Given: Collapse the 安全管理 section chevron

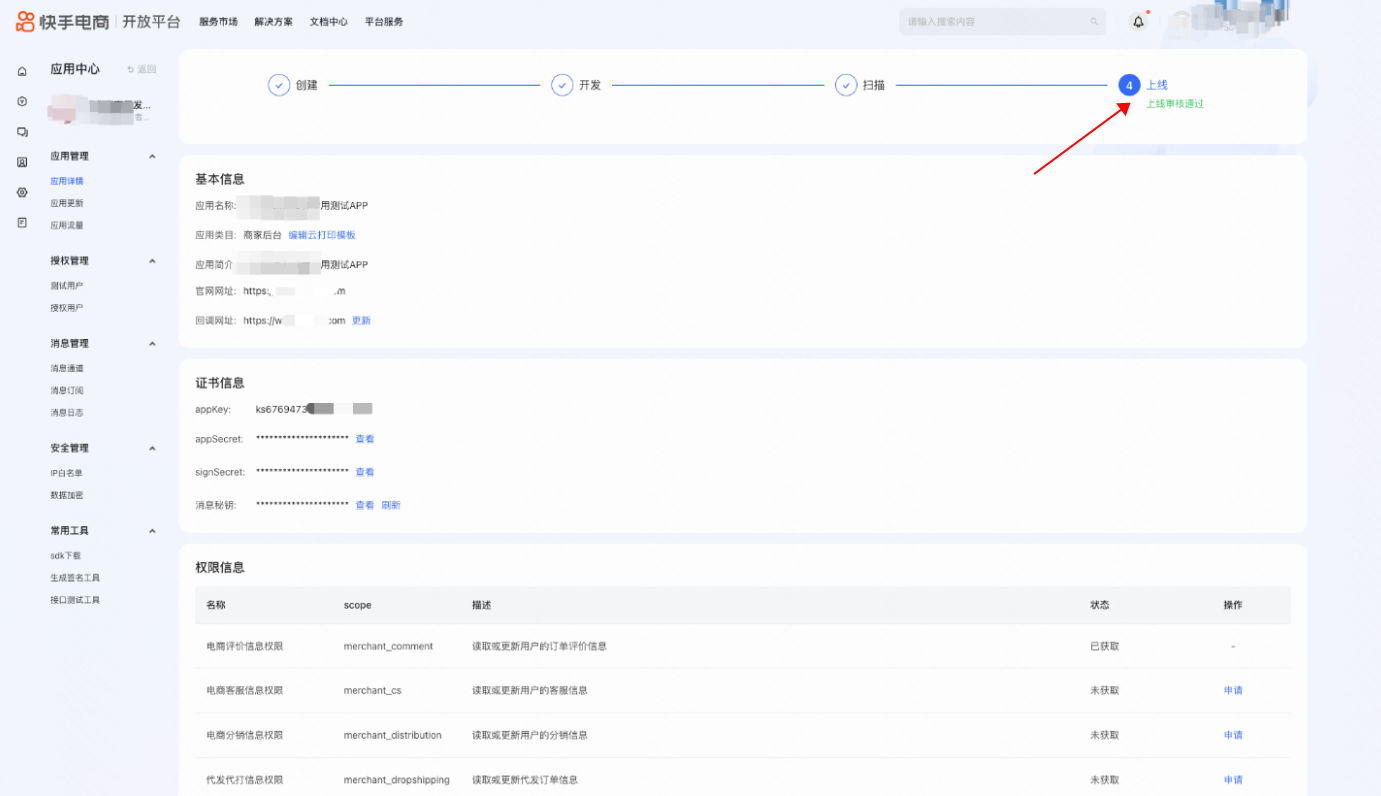Looking at the screenshot, I should [152, 448].
